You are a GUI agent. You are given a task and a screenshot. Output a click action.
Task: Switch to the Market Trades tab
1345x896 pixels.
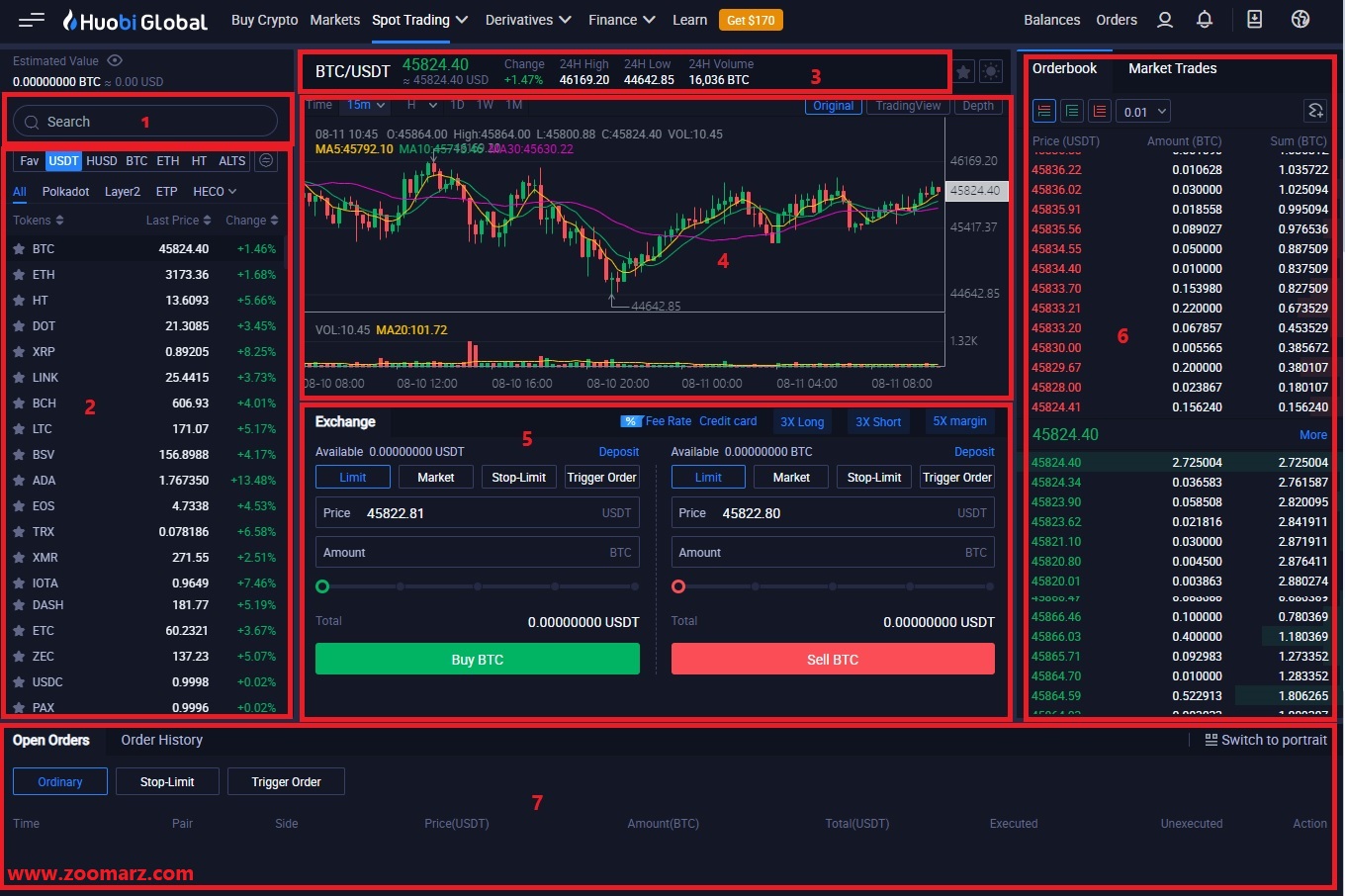point(1173,68)
